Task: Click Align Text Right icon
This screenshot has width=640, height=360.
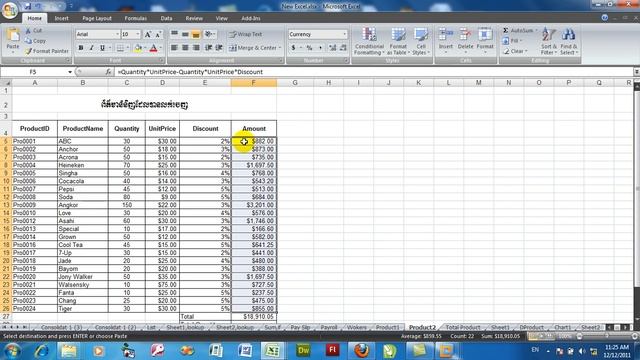Action: [196, 48]
